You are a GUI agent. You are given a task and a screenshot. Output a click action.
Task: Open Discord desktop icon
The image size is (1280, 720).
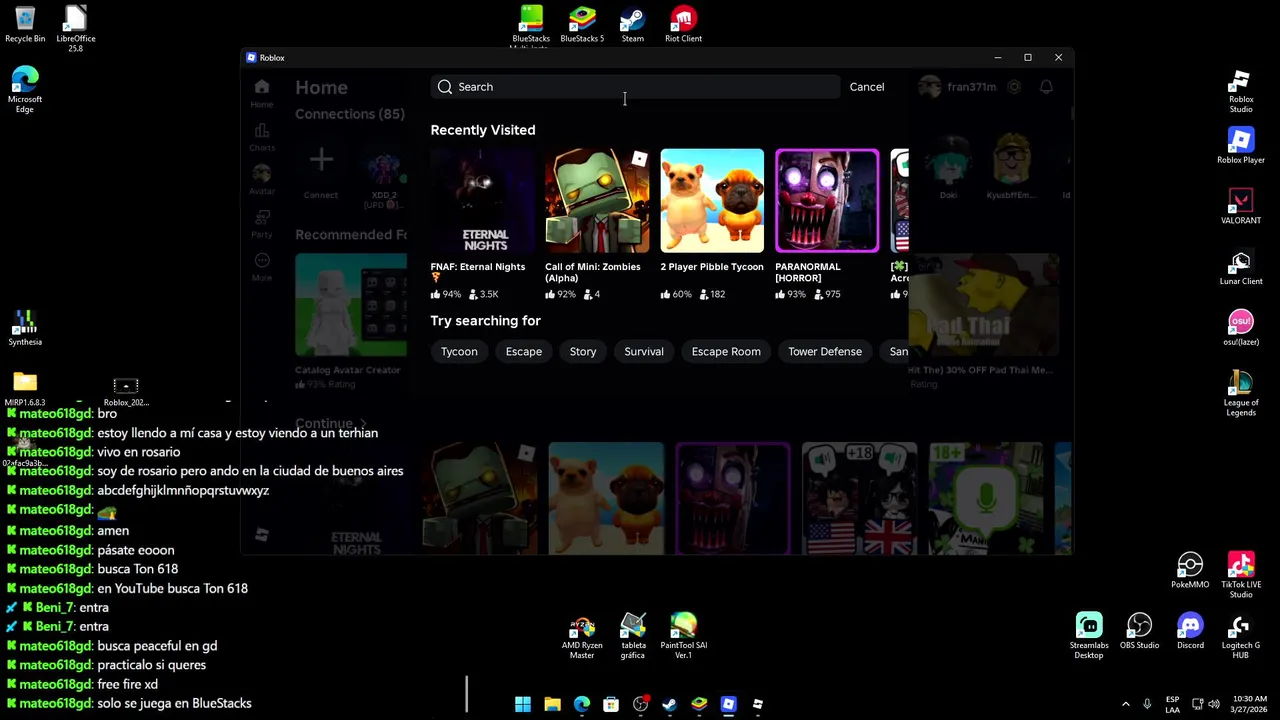[1190, 631]
